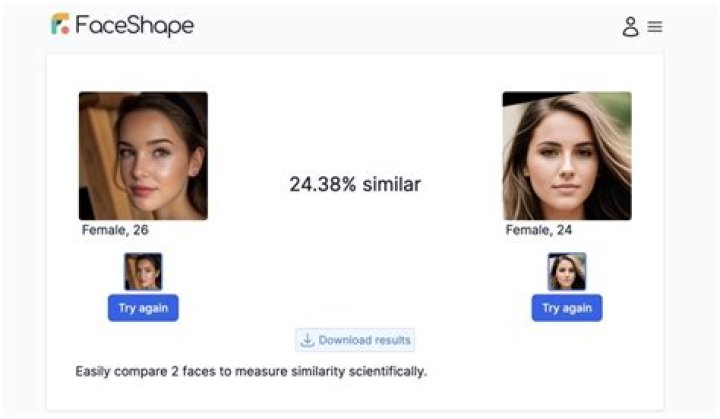Click the word 'similar' in the result
This screenshot has width=720, height=419.
392,184
